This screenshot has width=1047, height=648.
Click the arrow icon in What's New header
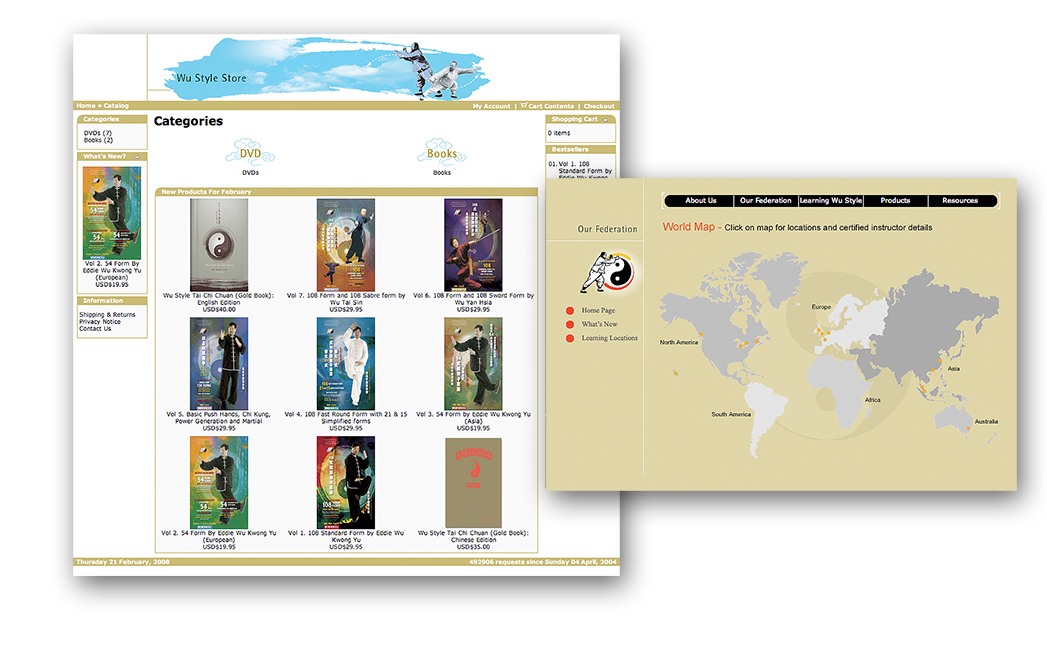coord(138,156)
